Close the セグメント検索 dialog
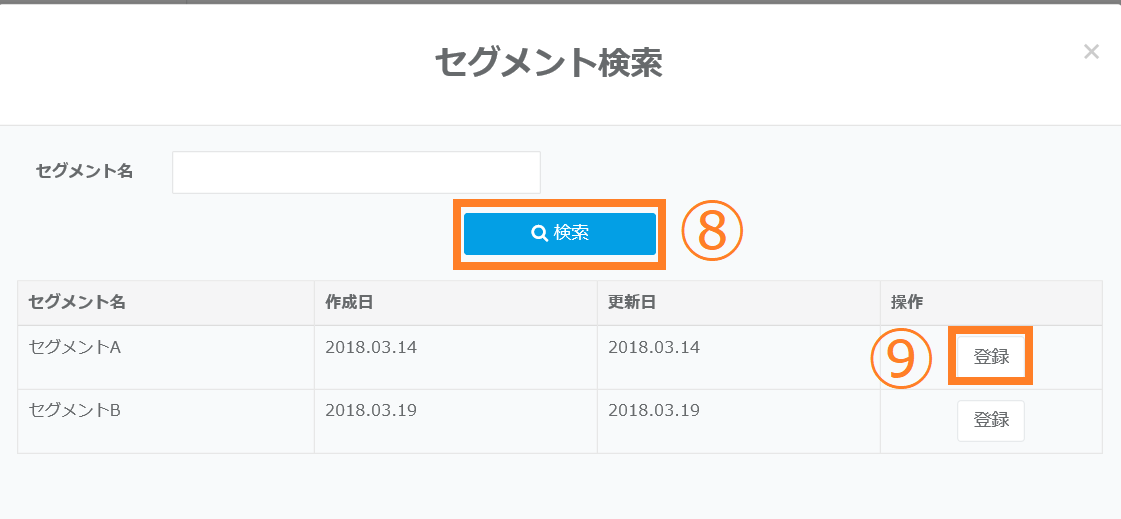This screenshot has width=1121, height=519. click(x=1091, y=52)
